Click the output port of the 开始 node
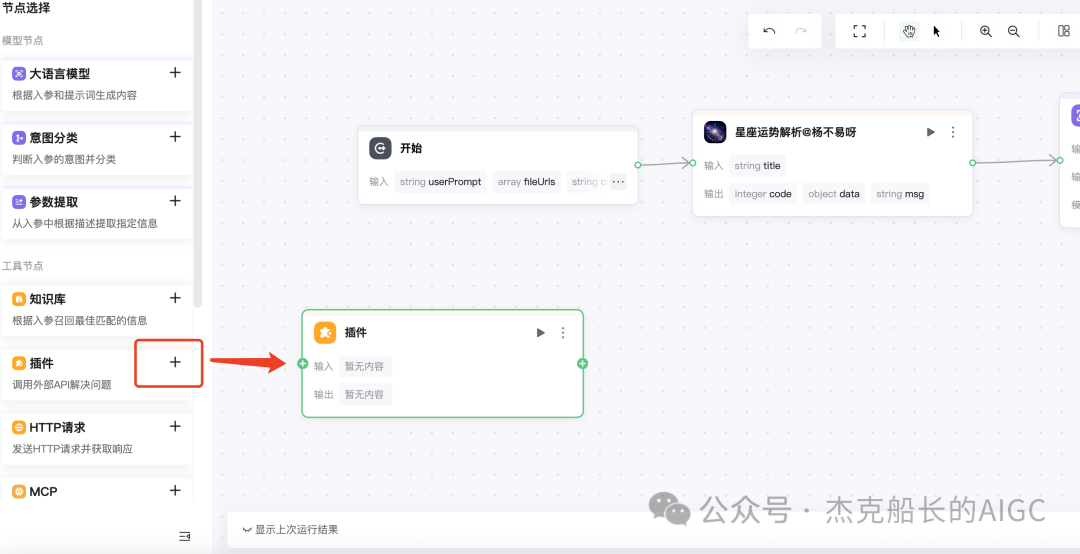This screenshot has width=1080, height=554. pyautogui.click(x=638, y=165)
